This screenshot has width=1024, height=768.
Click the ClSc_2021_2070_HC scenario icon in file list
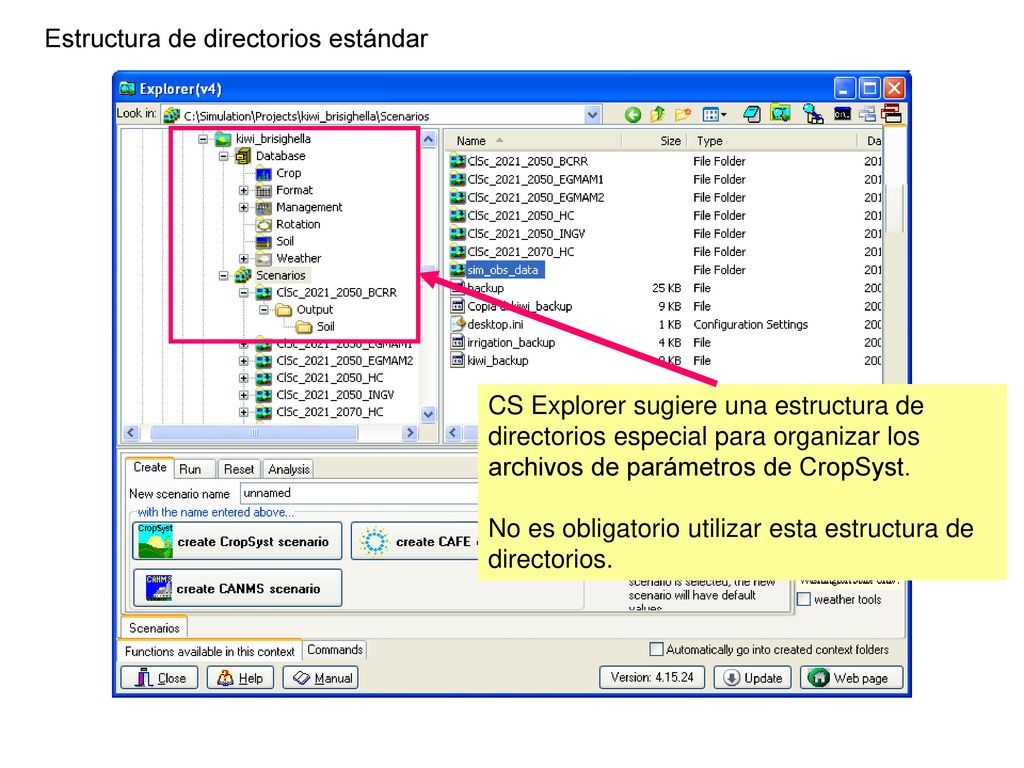pos(458,251)
